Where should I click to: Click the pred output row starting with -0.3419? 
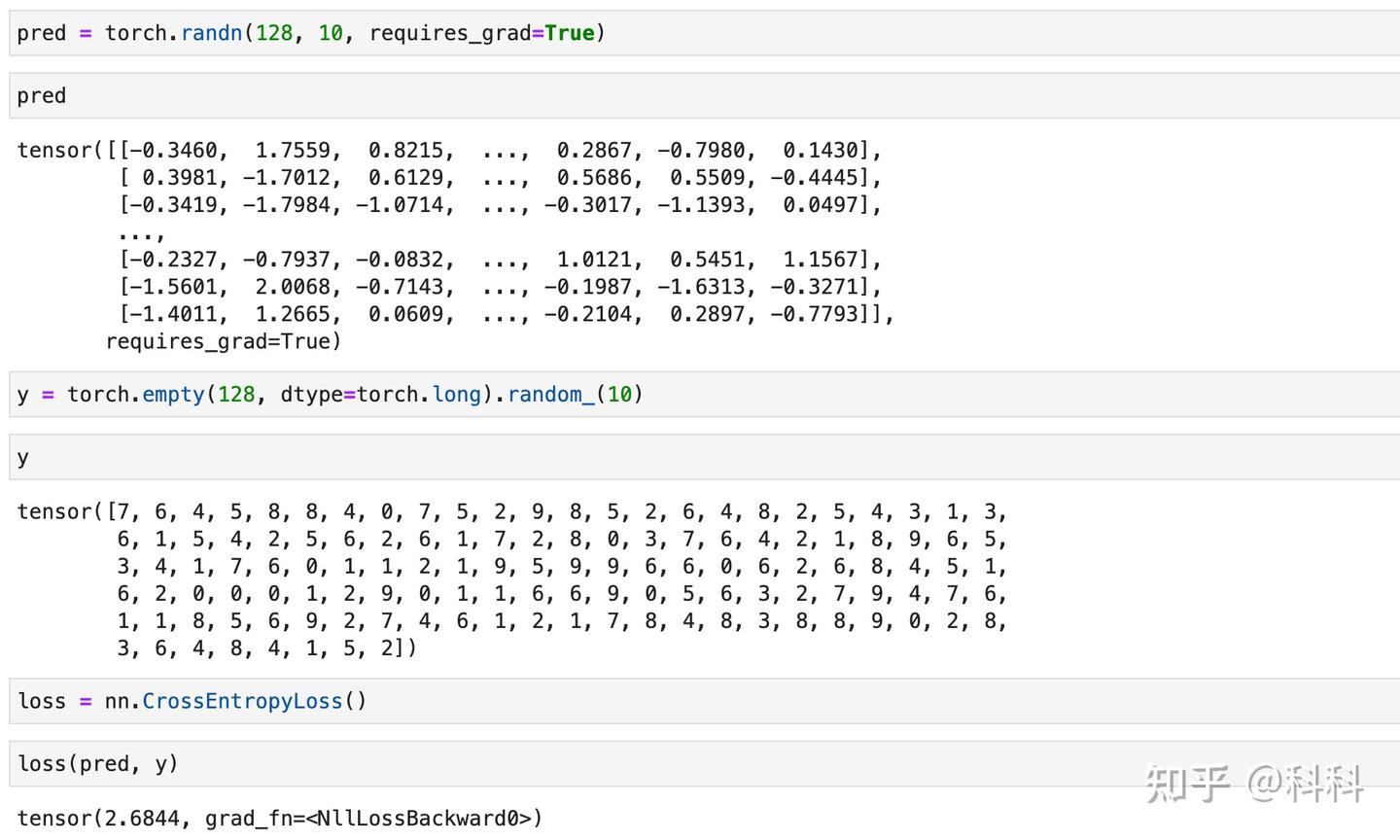pos(500,205)
